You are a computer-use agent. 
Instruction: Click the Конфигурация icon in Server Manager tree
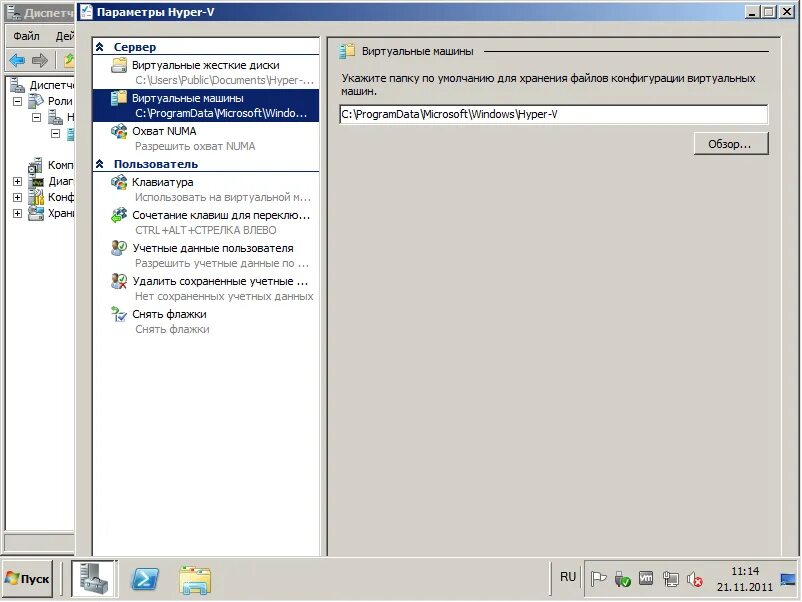36,197
